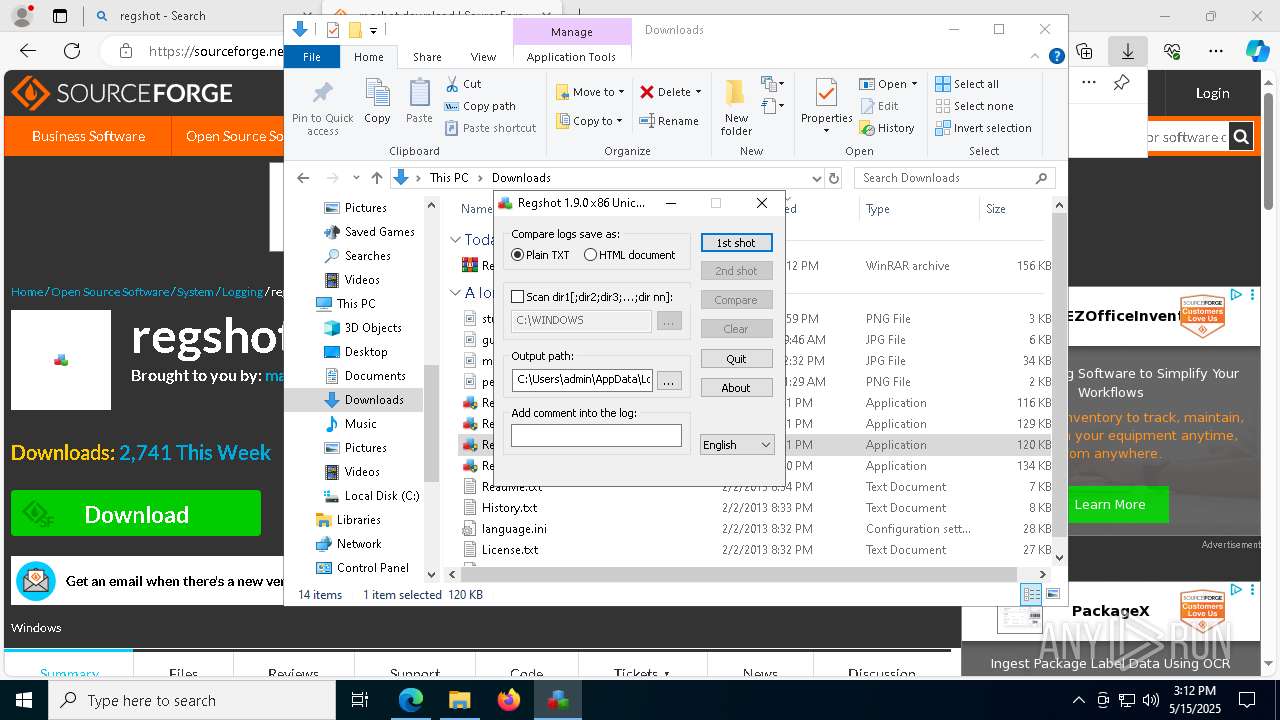
Task: Open the File menu in Explorer
Action: click(x=312, y=57)
